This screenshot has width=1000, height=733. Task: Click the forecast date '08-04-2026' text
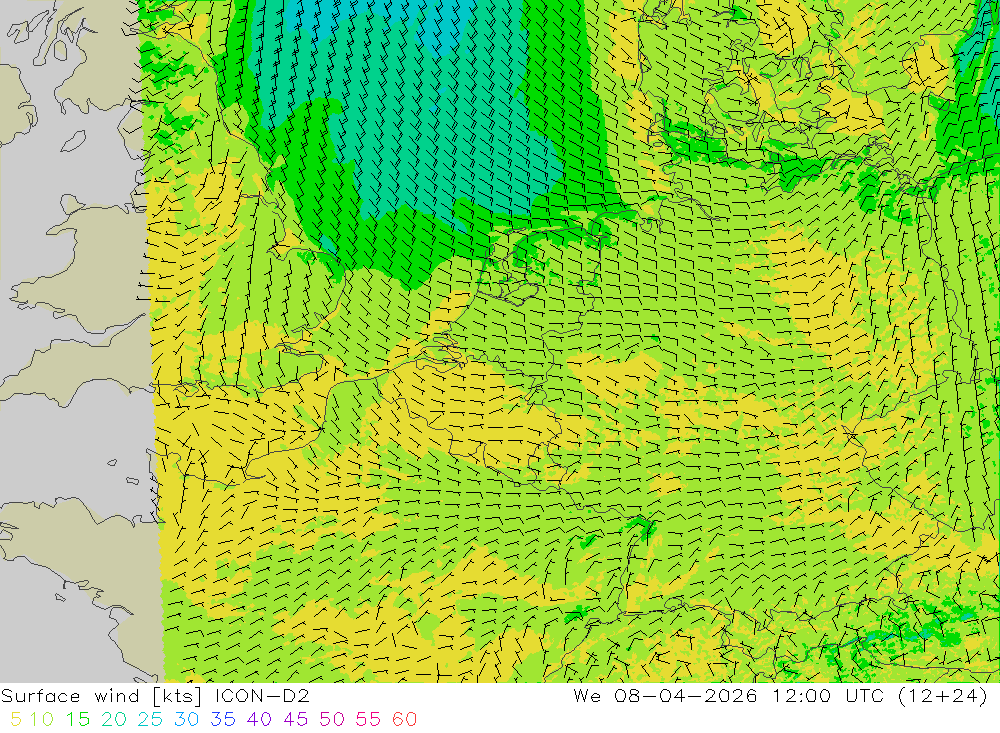[686, 696]
